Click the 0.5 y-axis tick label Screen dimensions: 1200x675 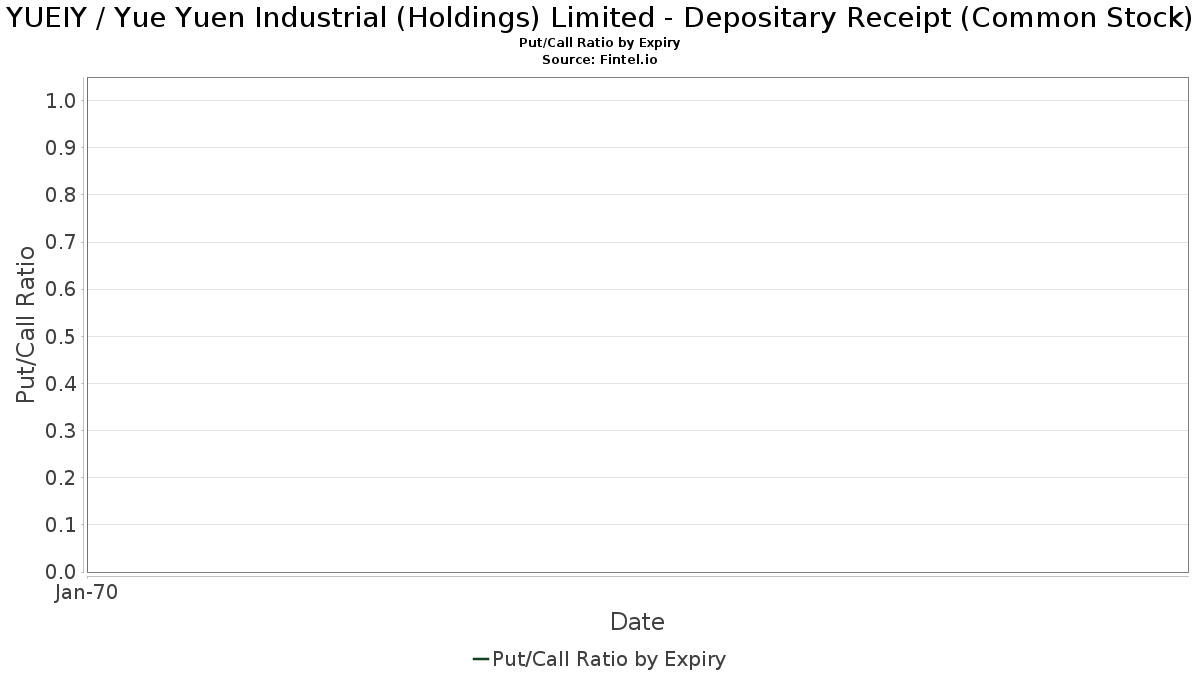(61, 336)
